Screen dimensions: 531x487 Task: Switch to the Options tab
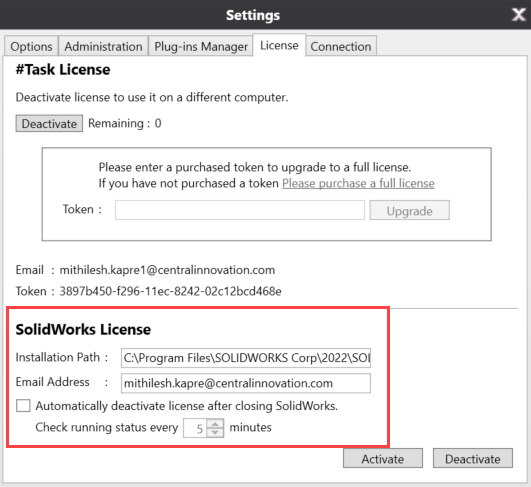click(x=31, y=46)
